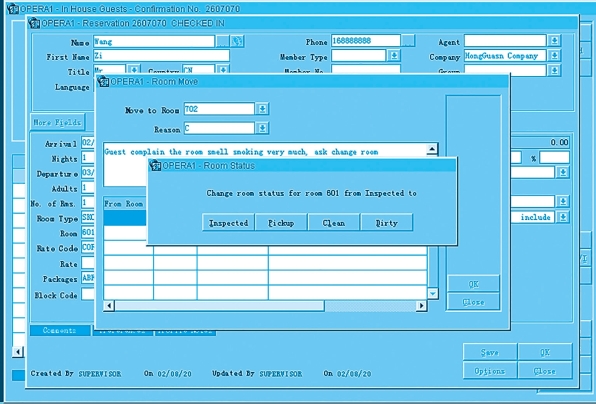Screen dimensions: 596x404
Task: Open the Member Type dropdown
Action: (394, 56)
